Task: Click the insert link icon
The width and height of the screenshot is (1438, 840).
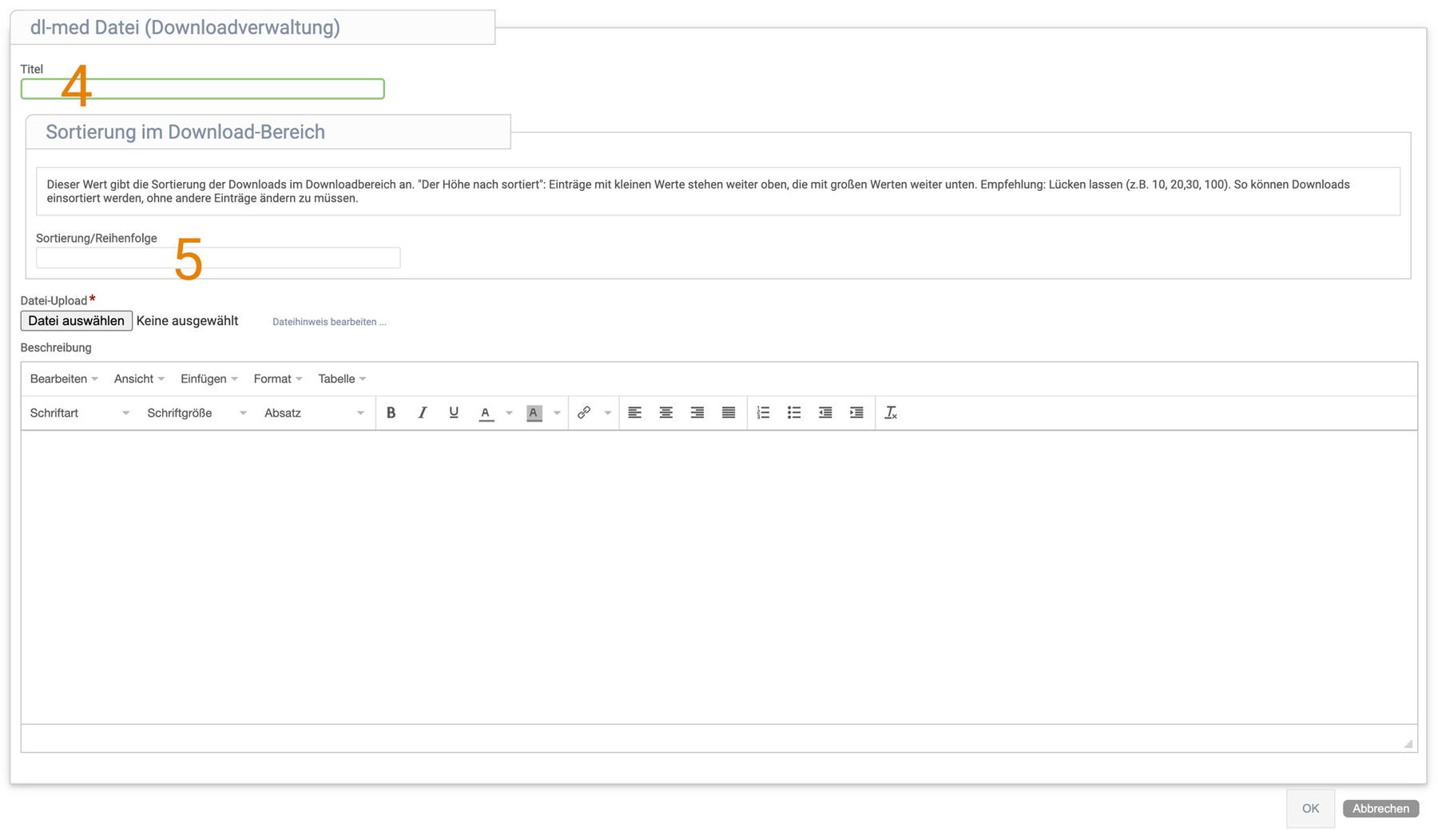Action: (x=584, y=413)
